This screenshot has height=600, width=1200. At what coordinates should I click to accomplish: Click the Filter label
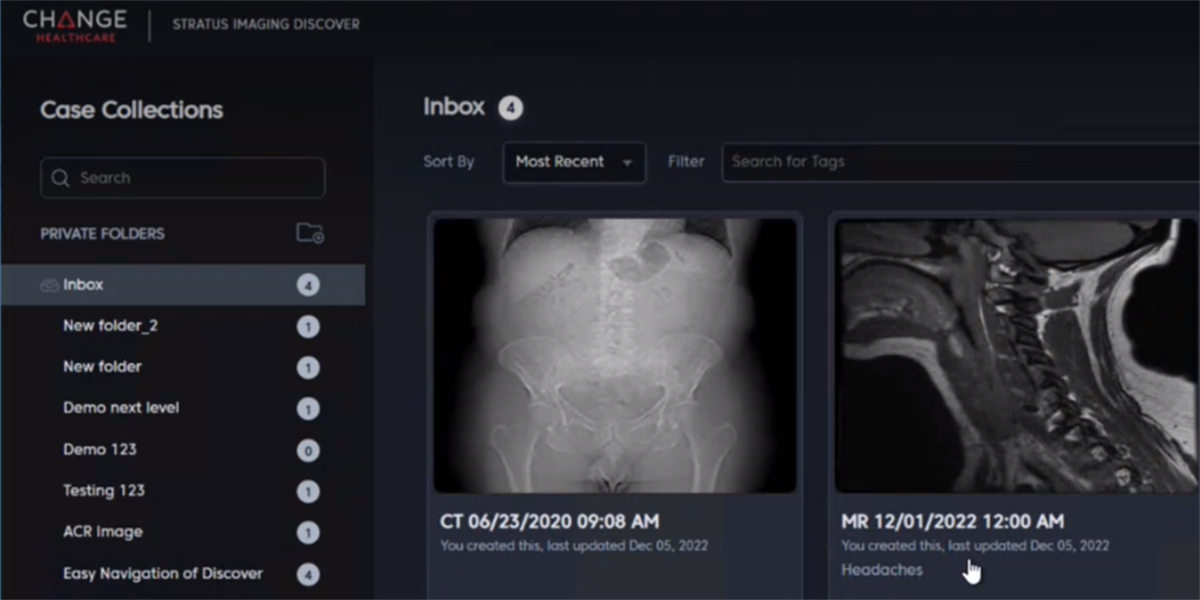pyautogui.click(x=686, y=162)
